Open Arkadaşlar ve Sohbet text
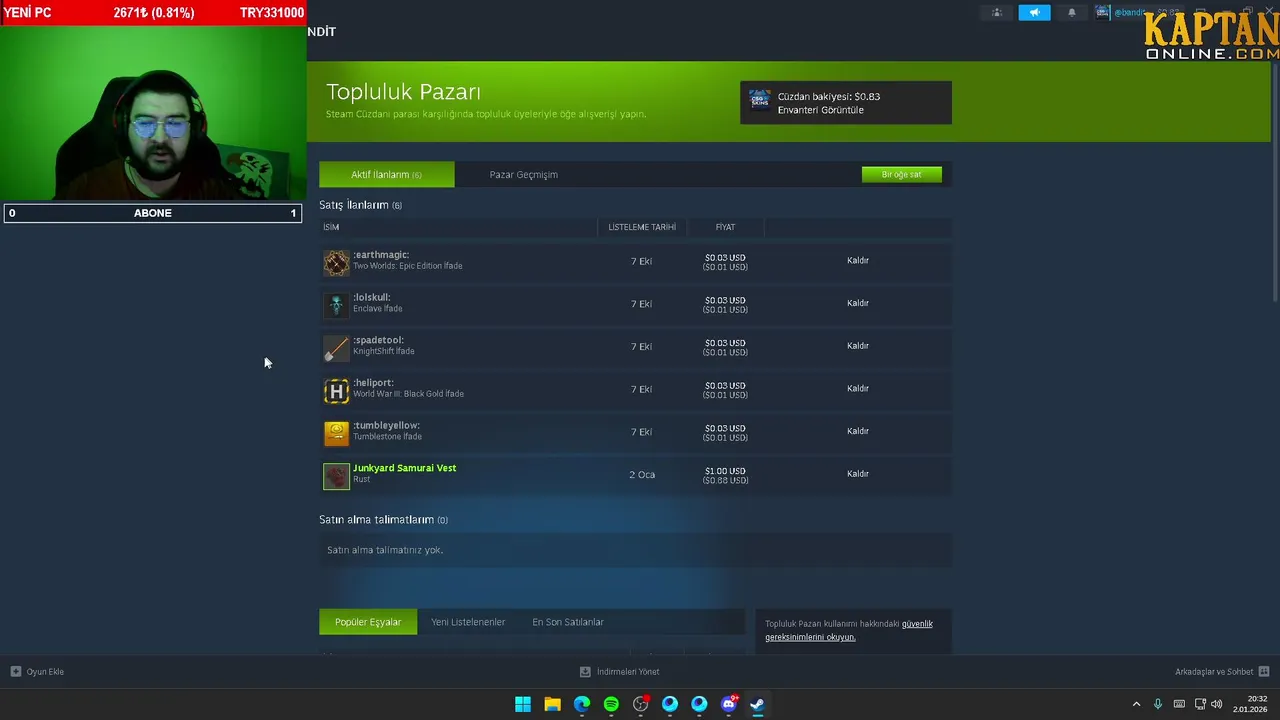 1214,672
